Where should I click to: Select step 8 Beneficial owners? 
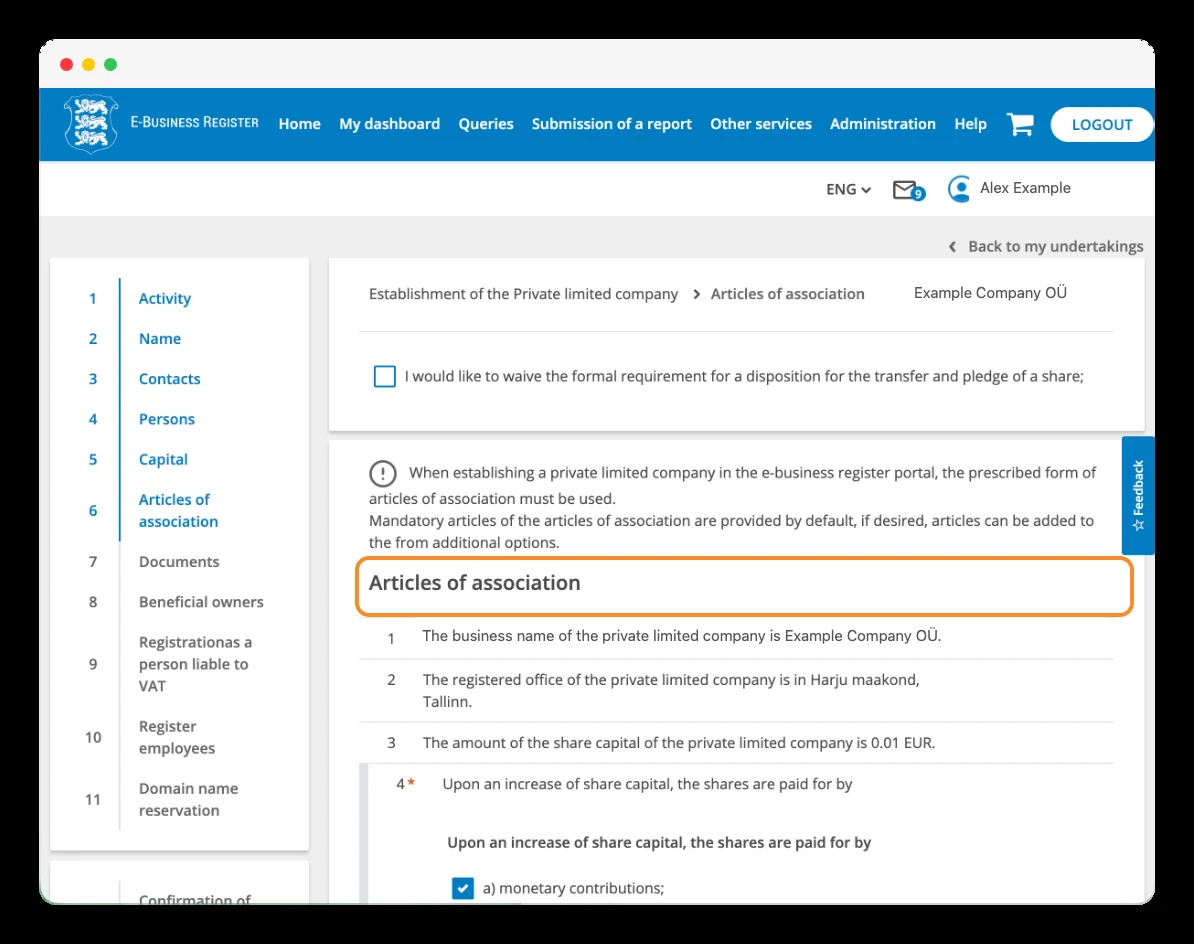(x=201, y=602)
